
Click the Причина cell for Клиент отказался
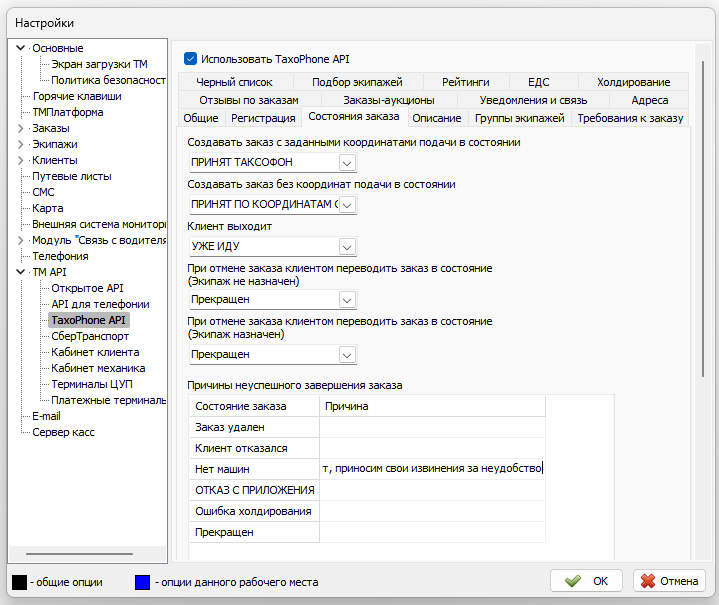432,448
